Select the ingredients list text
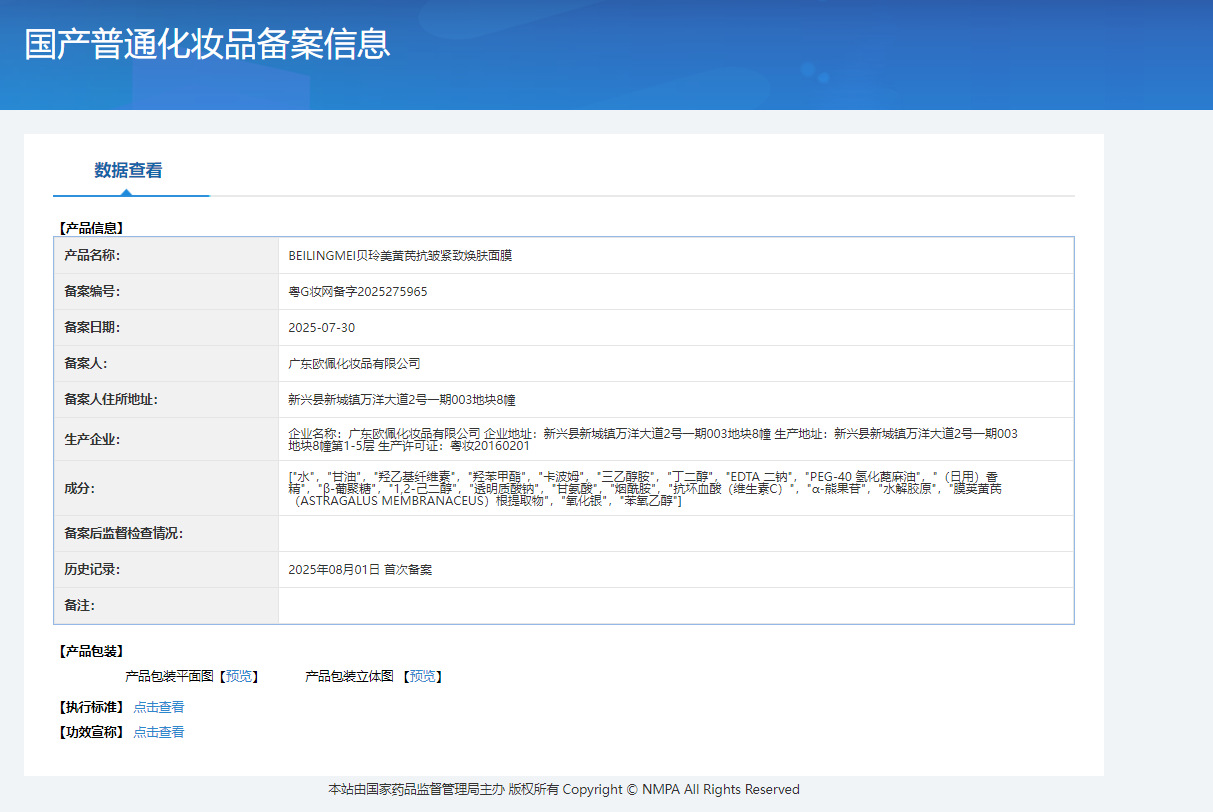Screen dimensions: 1213x812 [x=645, y=488]
